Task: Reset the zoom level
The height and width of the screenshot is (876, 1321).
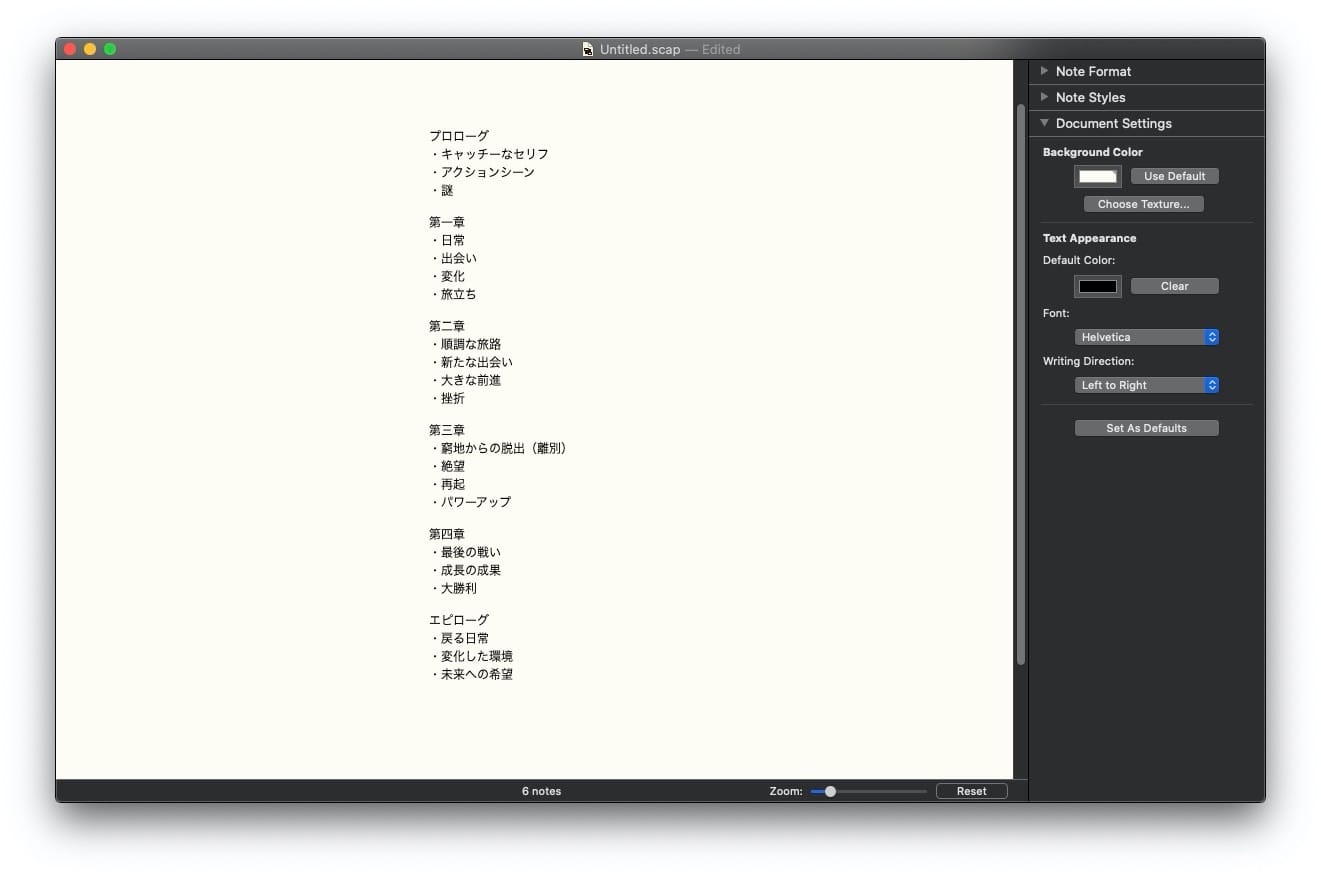Action: 971,790
